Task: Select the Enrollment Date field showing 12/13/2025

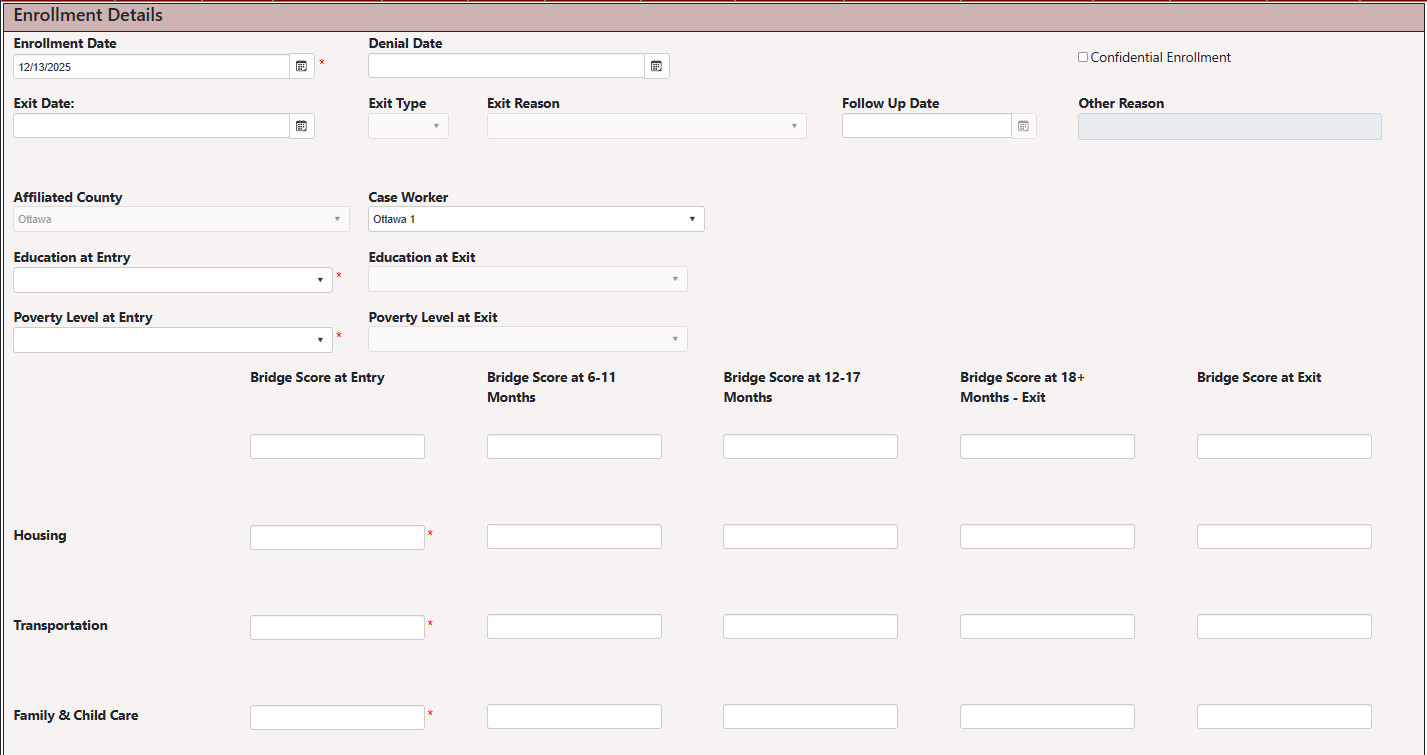Action: coord(150,65)
